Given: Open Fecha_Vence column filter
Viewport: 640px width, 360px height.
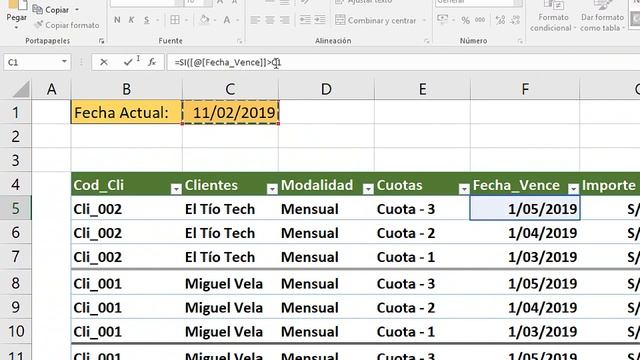Looking at the screenshot, I should coord(573,189).
